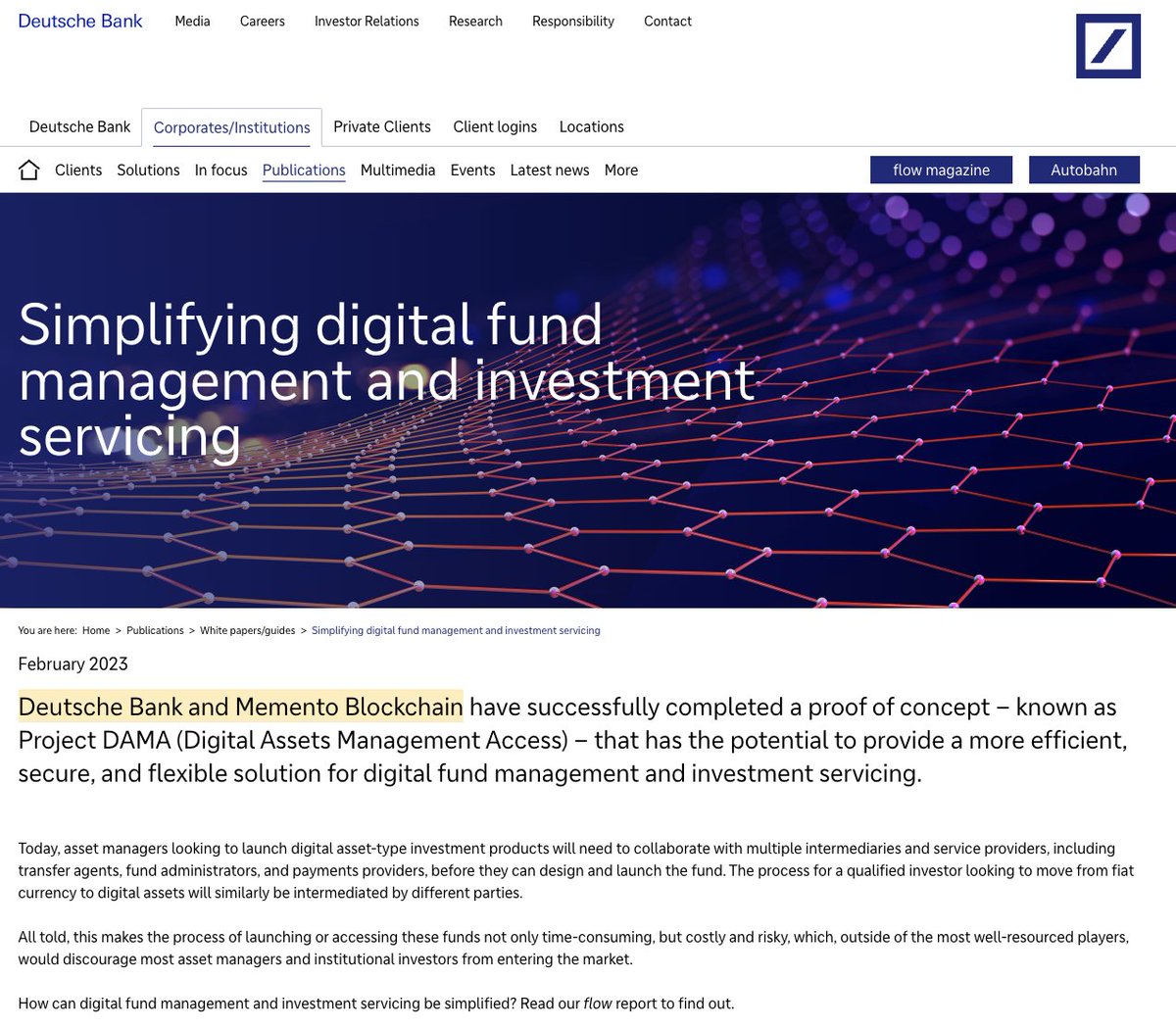Image resolution: width=1176 pixels, height=1029 pixels.
Task: Click the Deutsche Bank wordmark link
Action: 80,21
